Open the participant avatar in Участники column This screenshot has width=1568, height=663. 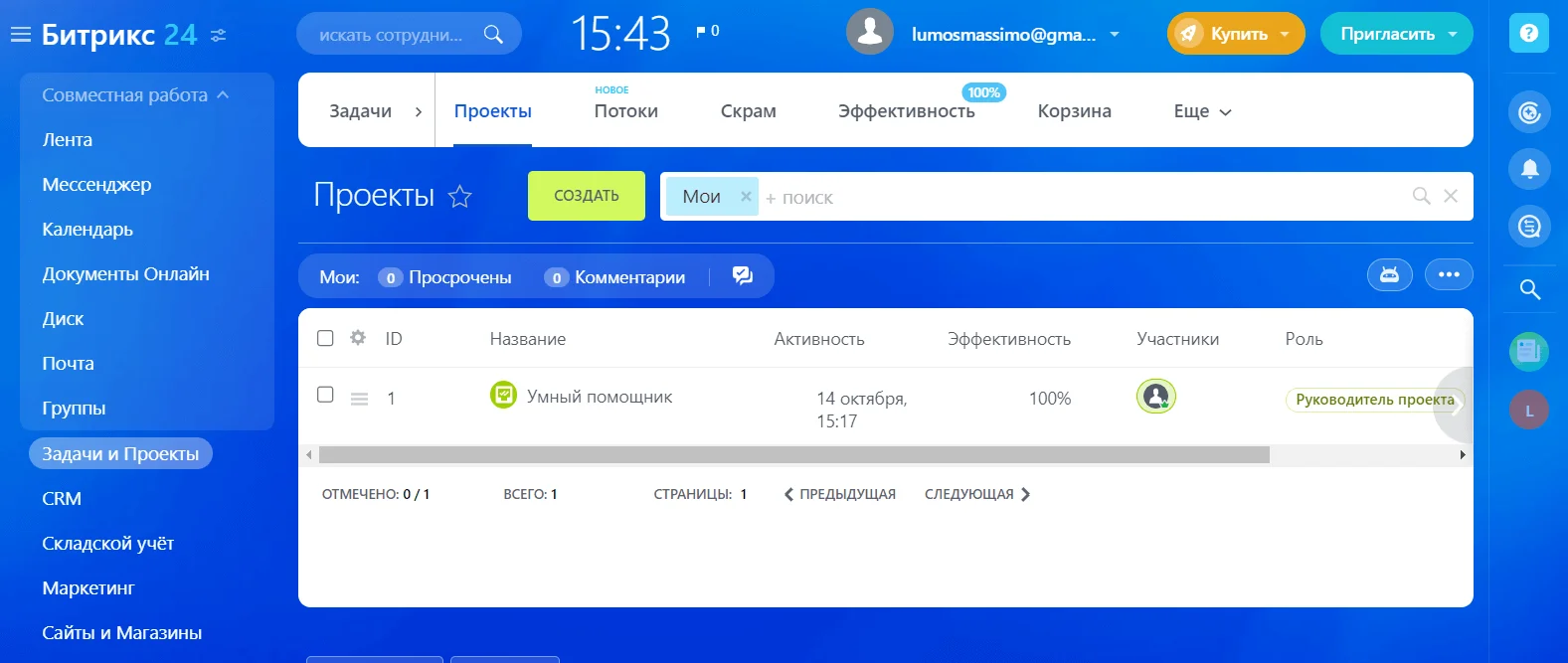point(1156,397)
